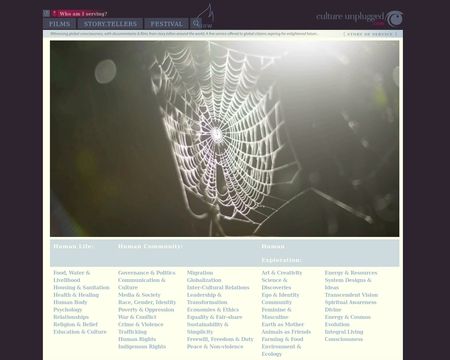Open Integral Living category
The image size is (450, 360).
coord(344,332)
